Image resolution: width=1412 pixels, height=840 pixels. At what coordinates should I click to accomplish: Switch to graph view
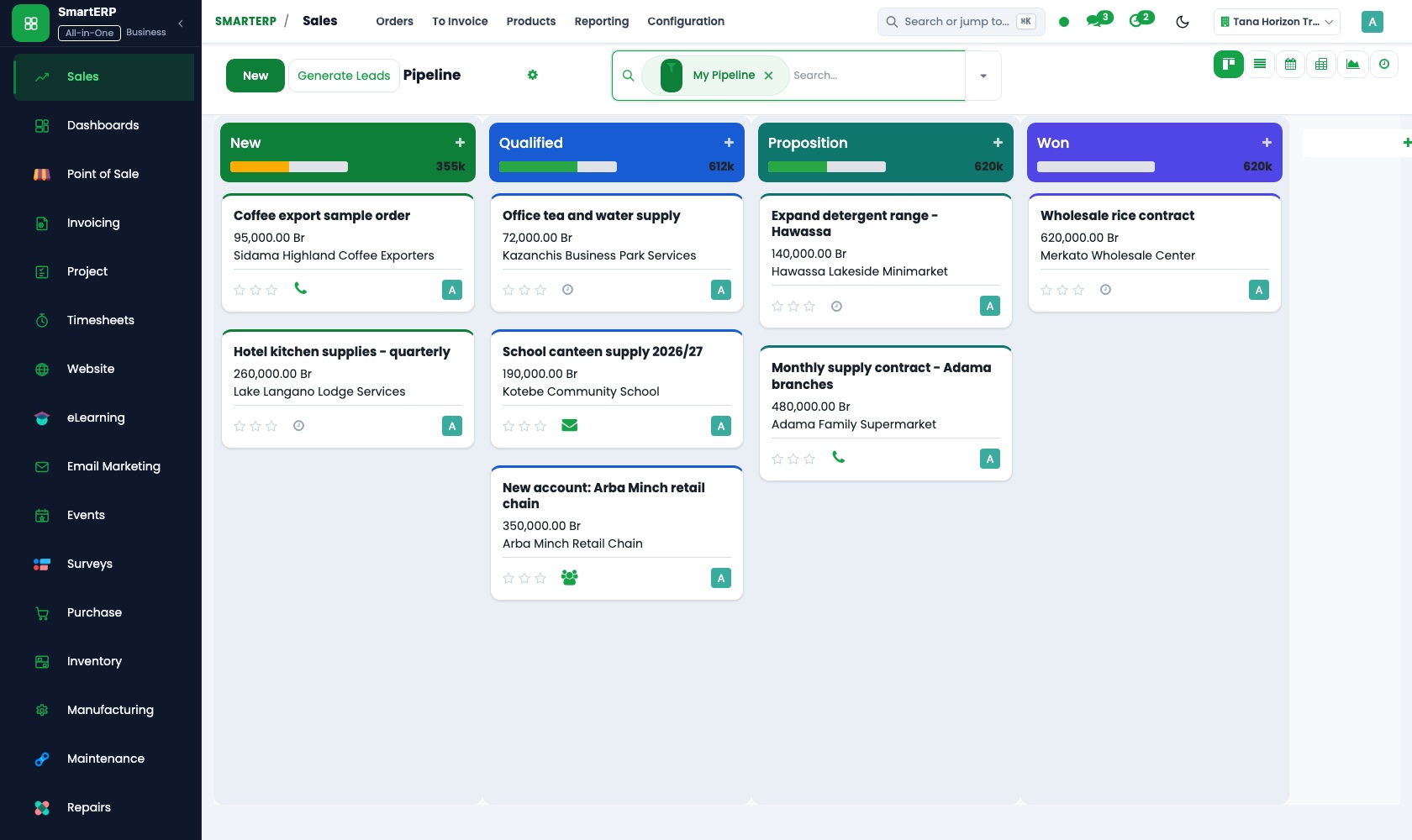pos(1352,64)
